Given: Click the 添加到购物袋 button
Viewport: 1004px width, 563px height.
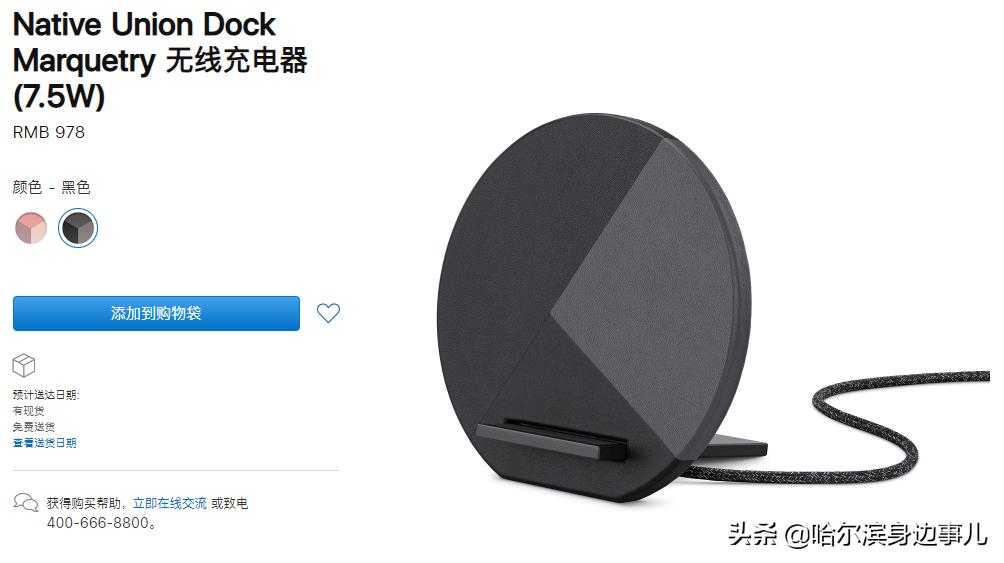Looking at the screenshot, I should click(156, 313).
